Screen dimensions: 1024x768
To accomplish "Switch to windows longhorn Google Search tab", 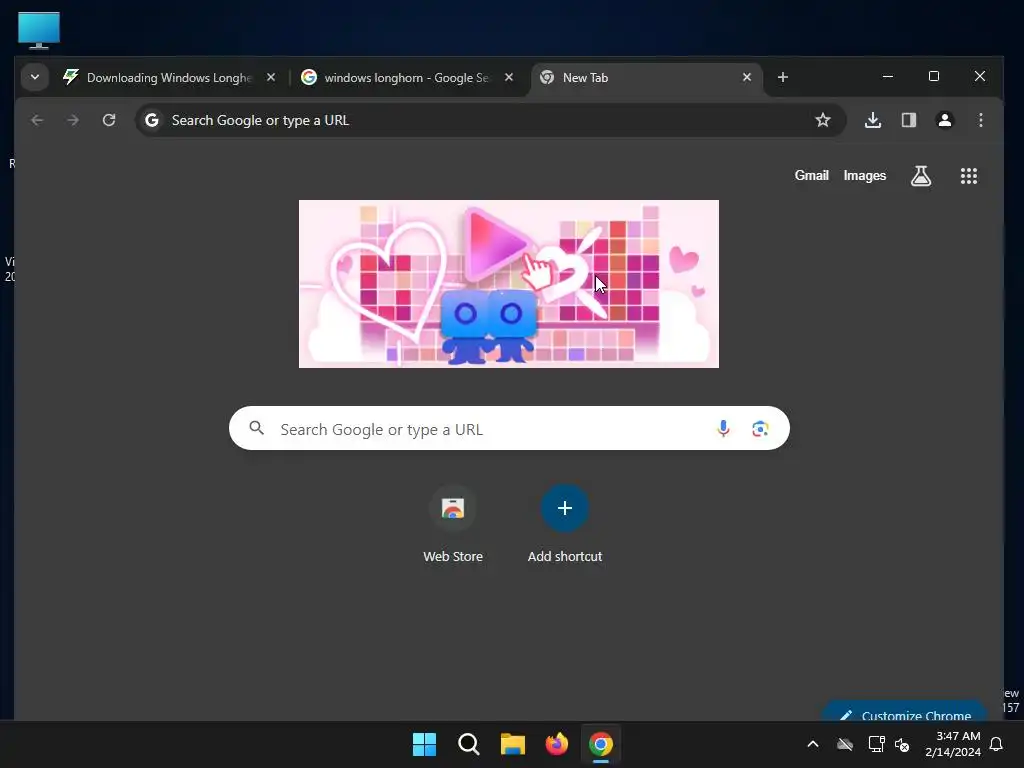I will point(406,78).
